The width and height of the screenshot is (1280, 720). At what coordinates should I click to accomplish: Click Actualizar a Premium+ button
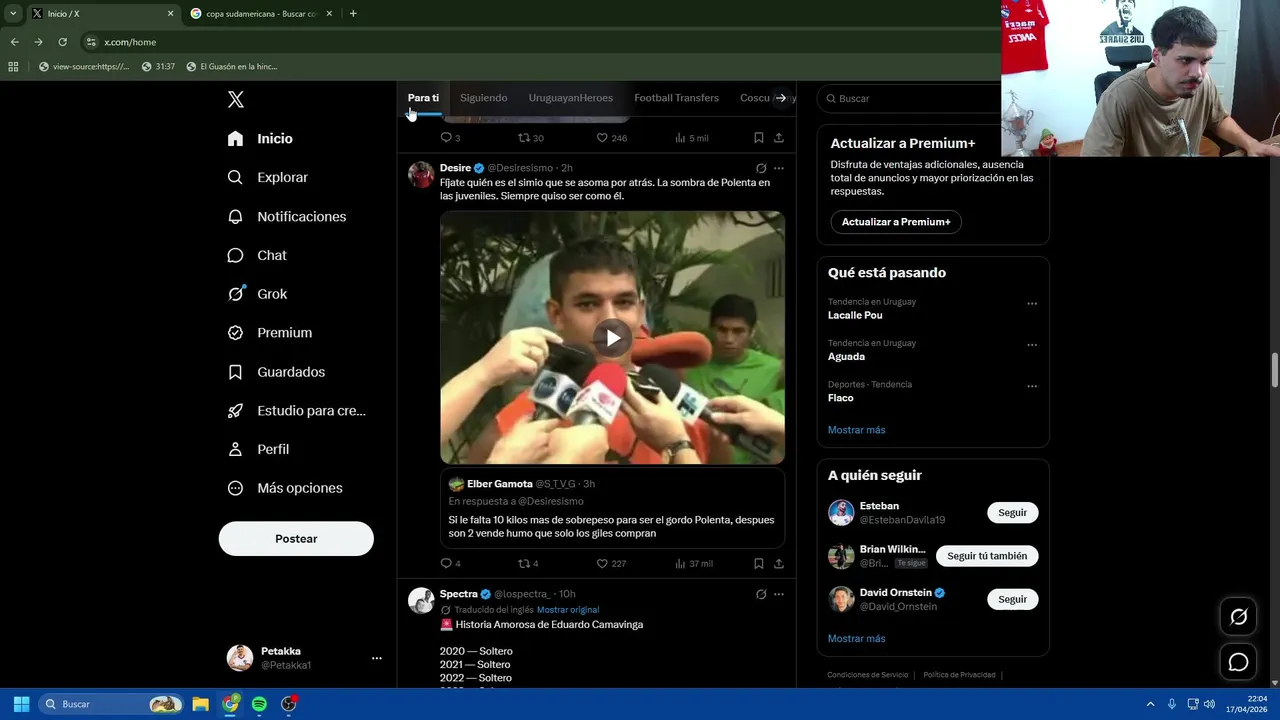[x=896, y=222]
